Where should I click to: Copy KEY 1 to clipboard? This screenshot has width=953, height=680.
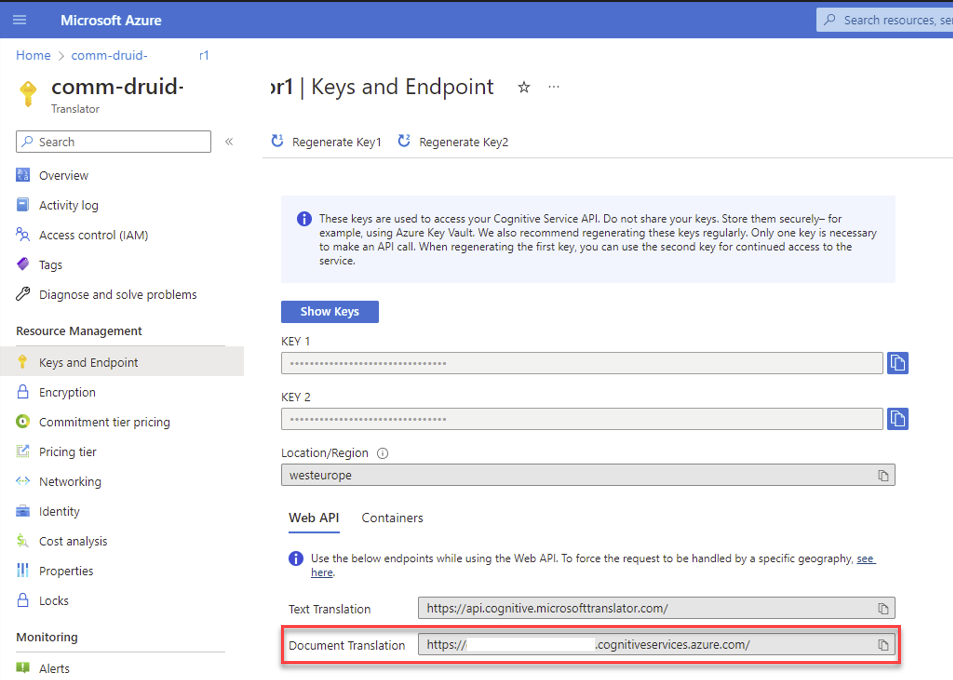(898, 363)
